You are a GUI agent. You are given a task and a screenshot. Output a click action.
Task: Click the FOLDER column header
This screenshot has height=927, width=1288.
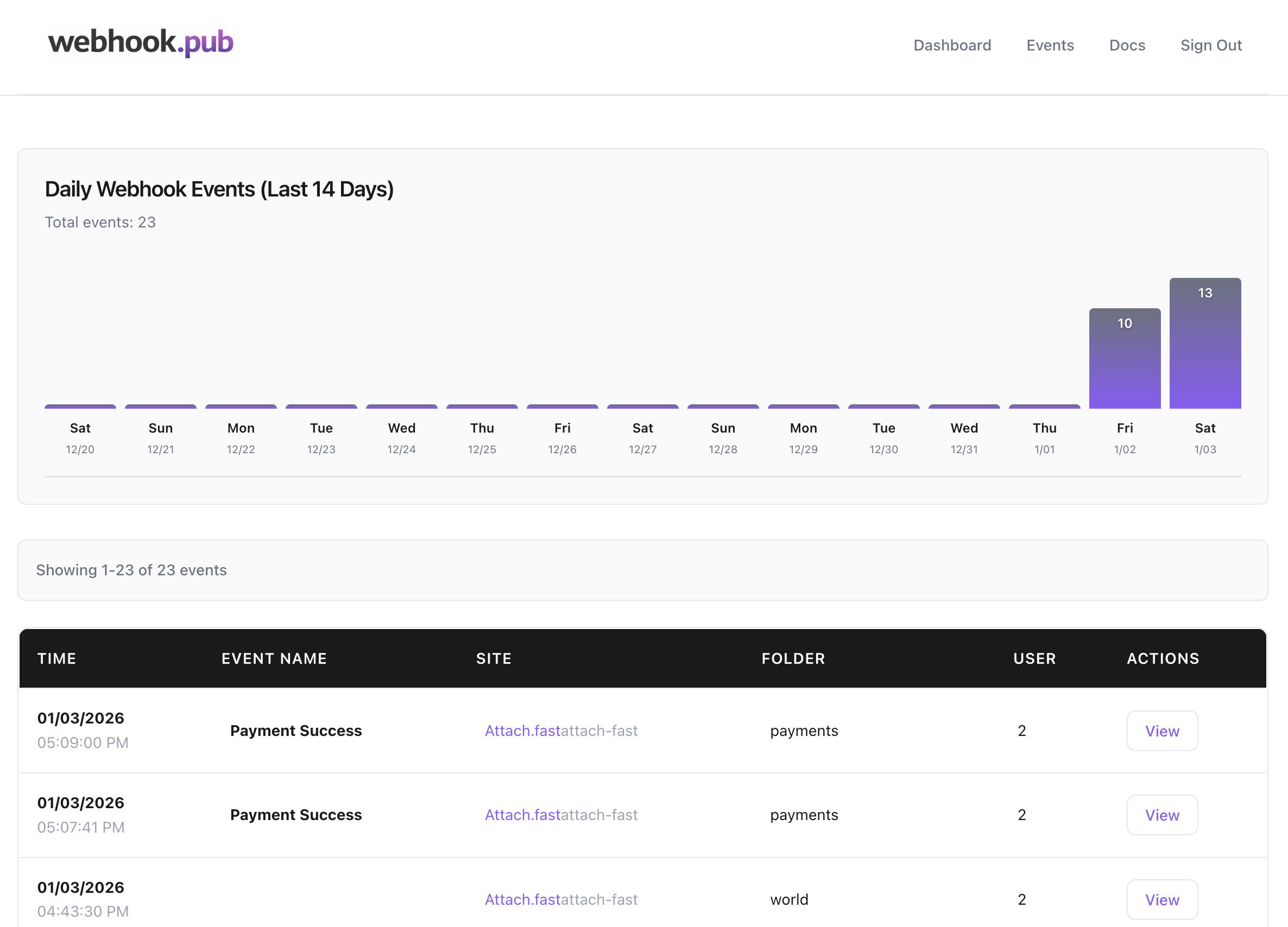click(x=793, y=658)
